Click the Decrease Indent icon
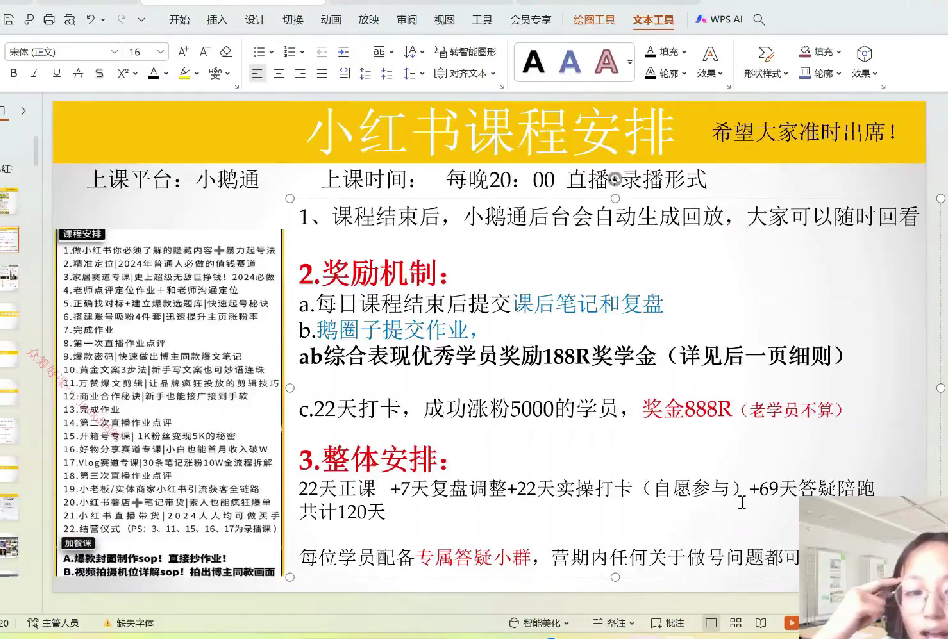 tap(322, 52)
